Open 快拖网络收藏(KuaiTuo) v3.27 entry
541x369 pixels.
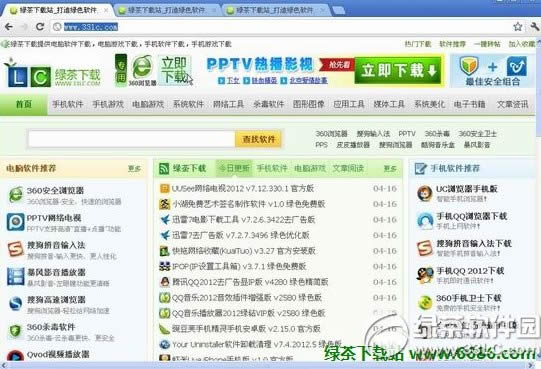click(244, 251)
